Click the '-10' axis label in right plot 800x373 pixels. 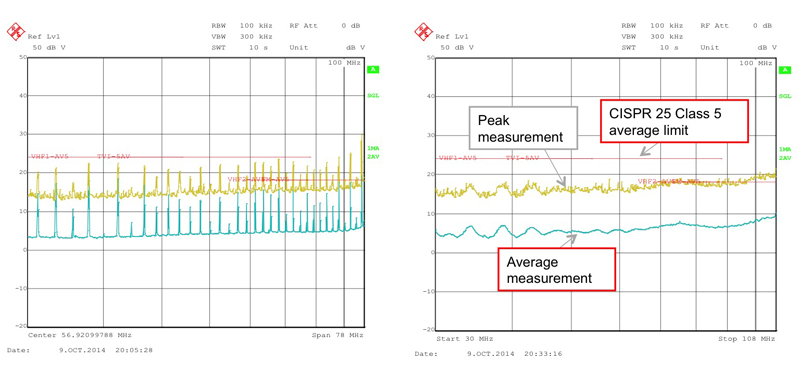[428, 291]
